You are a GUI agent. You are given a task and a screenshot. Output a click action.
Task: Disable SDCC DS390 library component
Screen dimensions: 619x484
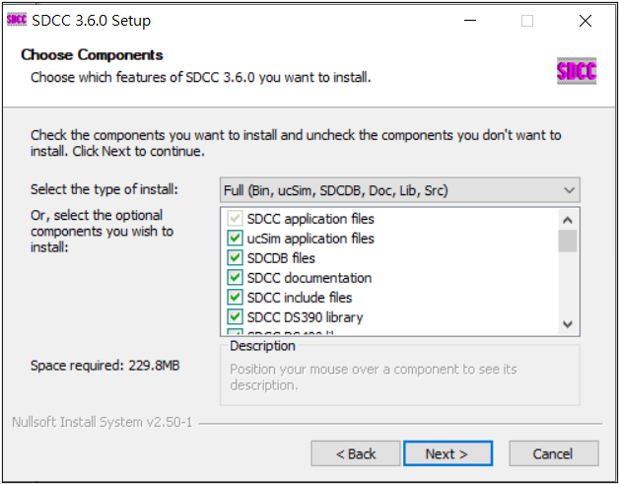click(235, 317)
